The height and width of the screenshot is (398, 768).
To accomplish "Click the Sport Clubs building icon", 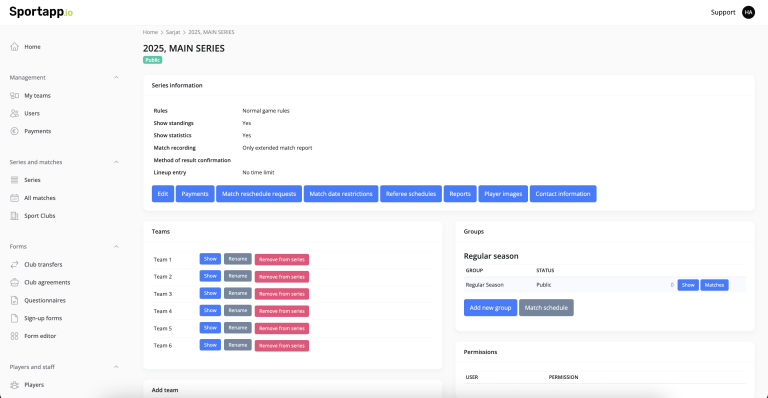I will click(x=14, y=216).
